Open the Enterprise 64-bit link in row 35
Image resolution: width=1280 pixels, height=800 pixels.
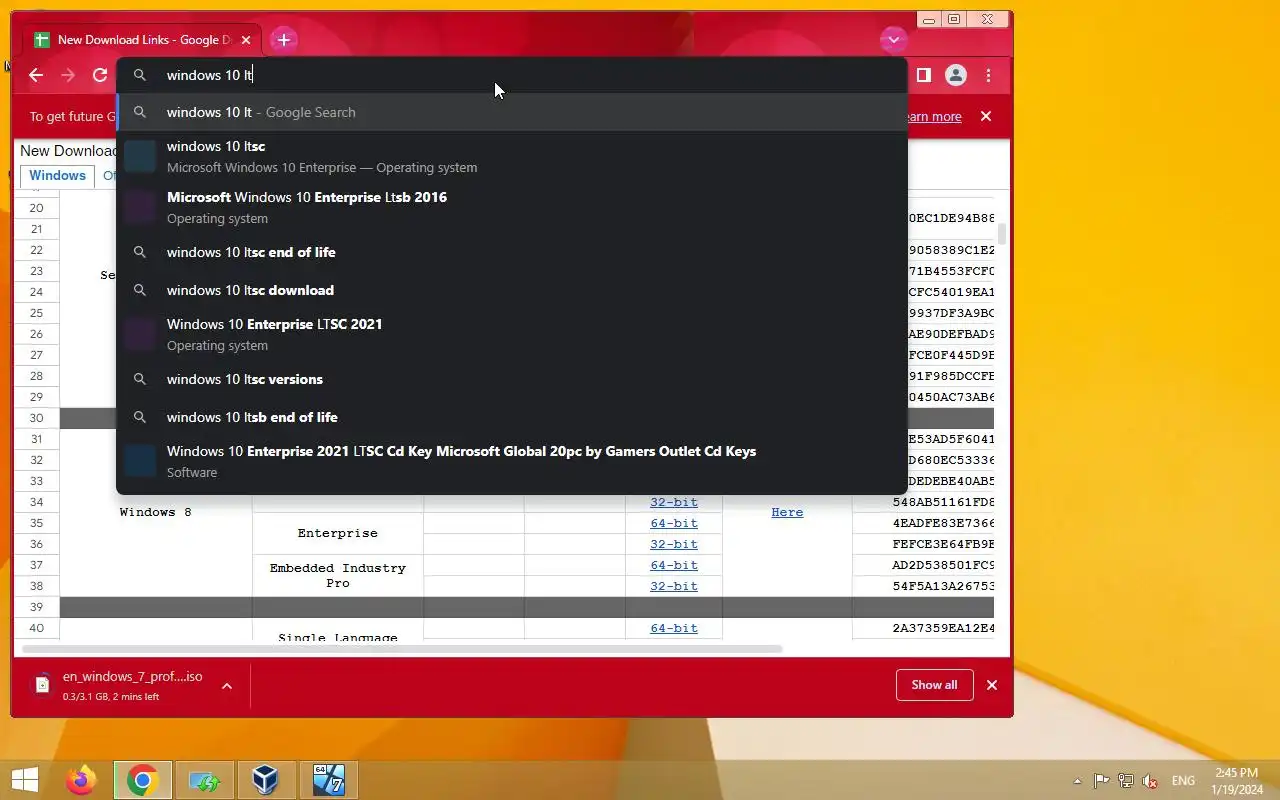(674, 523)
